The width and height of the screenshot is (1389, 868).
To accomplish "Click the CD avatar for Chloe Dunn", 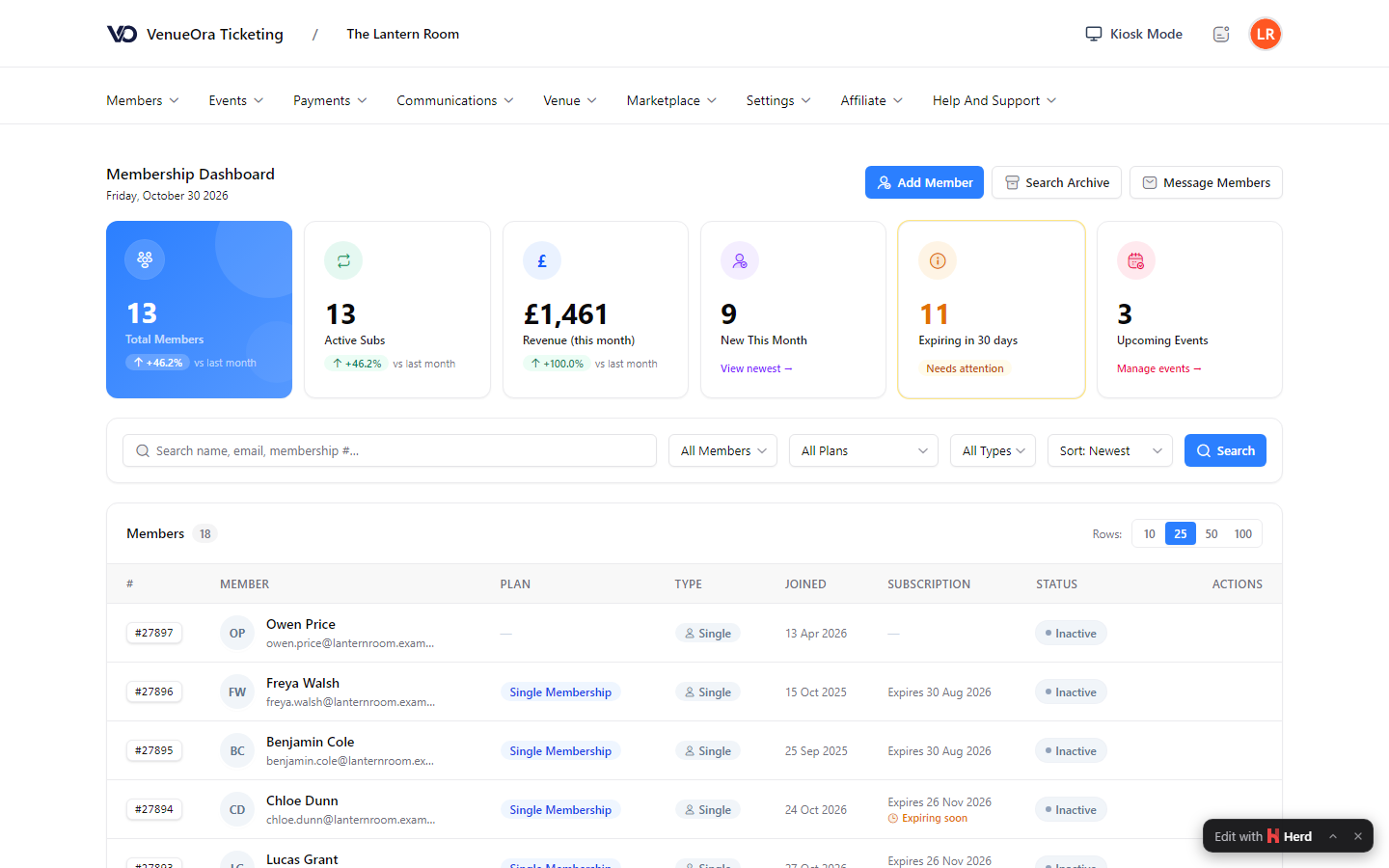I will pos(237,809).
